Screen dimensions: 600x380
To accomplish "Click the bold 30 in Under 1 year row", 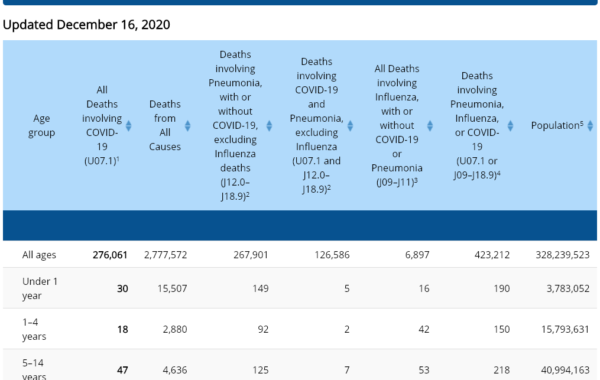I will pyautogui.click(x=122, y=289).
